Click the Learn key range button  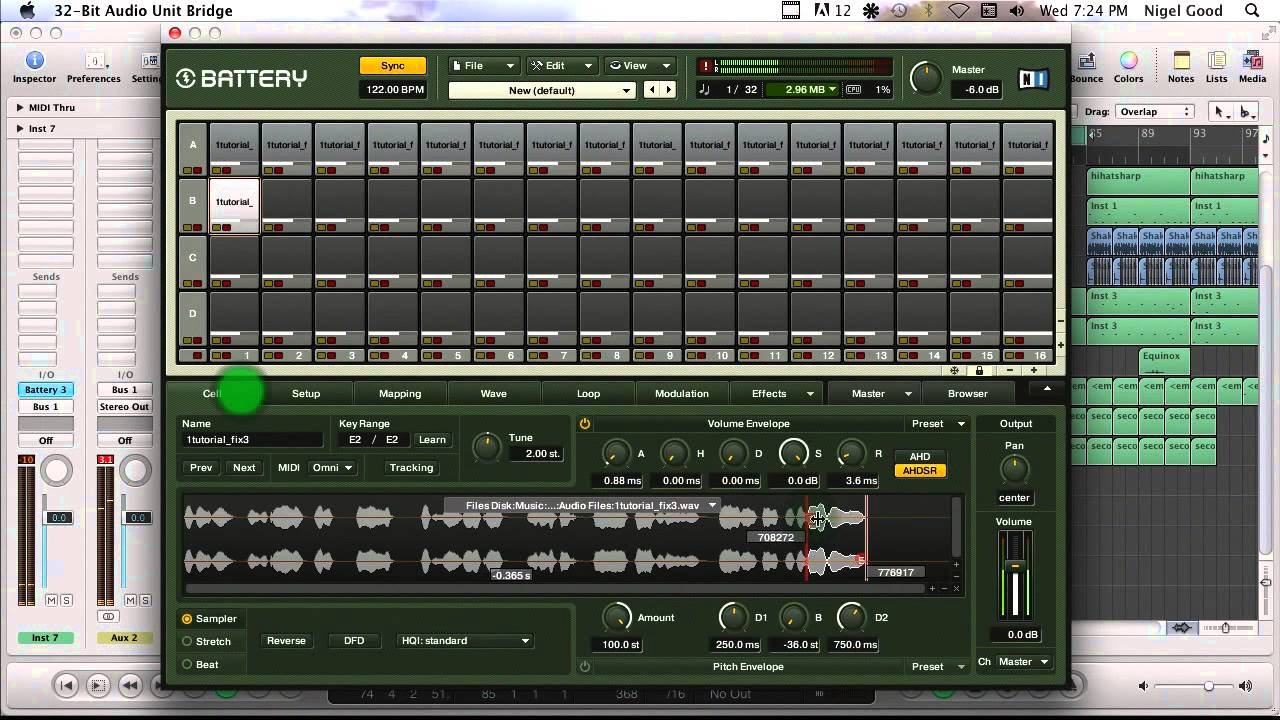[x=432, y=440]
